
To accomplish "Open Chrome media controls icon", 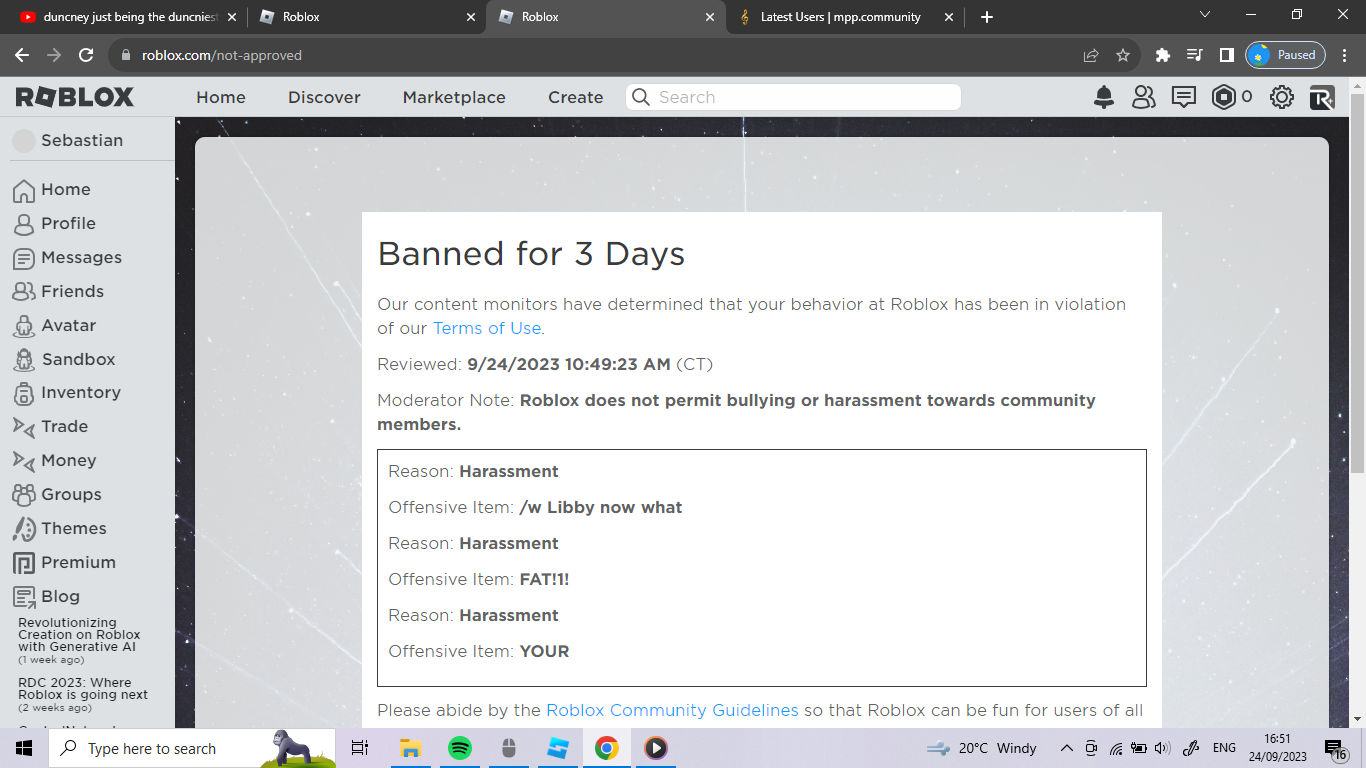I will (1194, 55).
